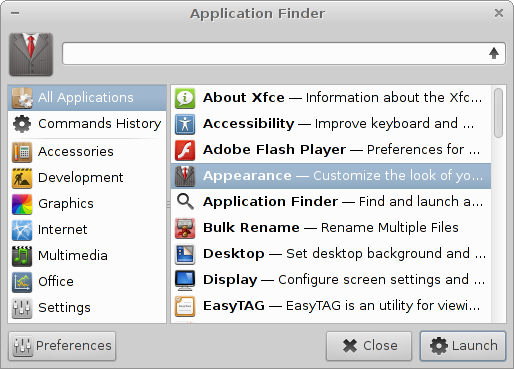
Task: Choose the Multimedia category
Action: pyautogui.click(x=87, y=256)
